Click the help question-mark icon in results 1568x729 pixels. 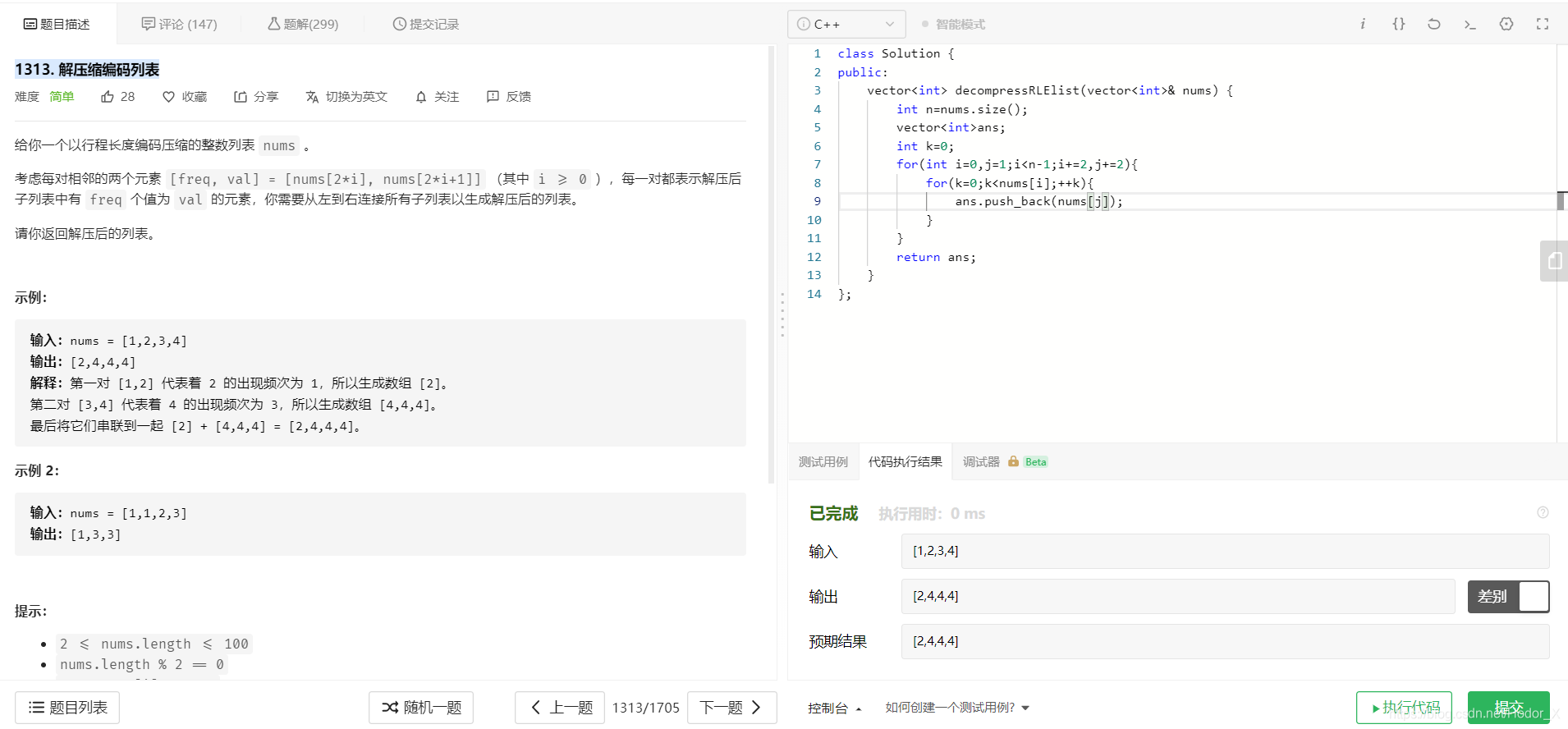click(x=1543, y=512)
